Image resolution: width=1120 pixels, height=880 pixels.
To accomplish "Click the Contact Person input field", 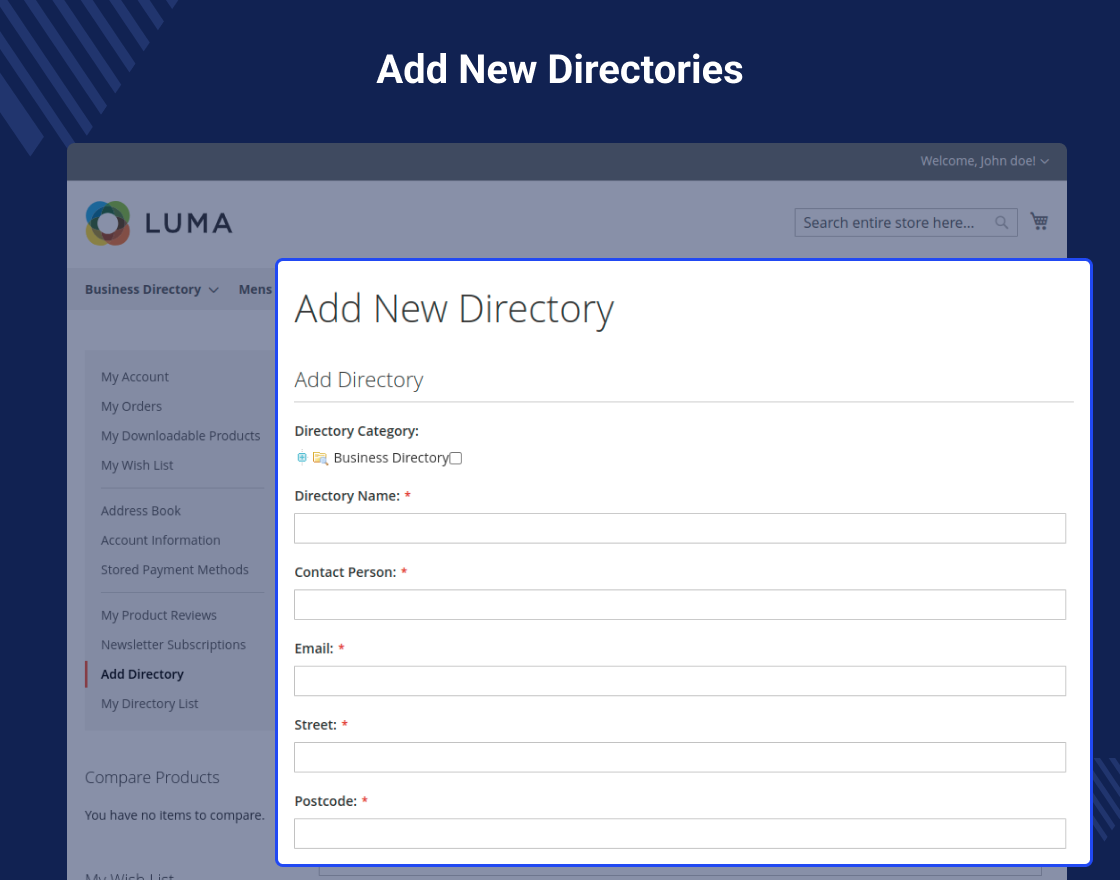I will click(x=680, y=605).
